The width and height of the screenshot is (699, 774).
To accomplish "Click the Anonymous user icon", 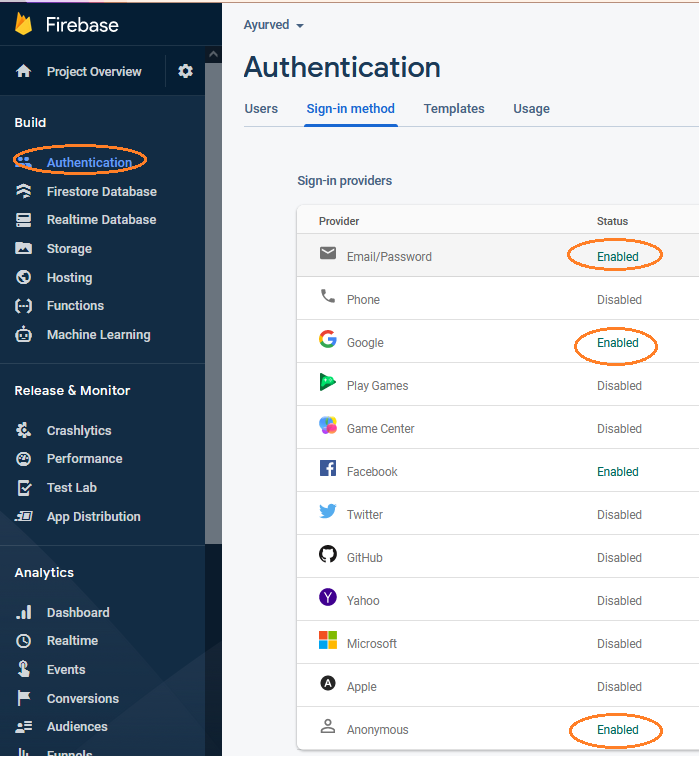I will pos(328,726).
